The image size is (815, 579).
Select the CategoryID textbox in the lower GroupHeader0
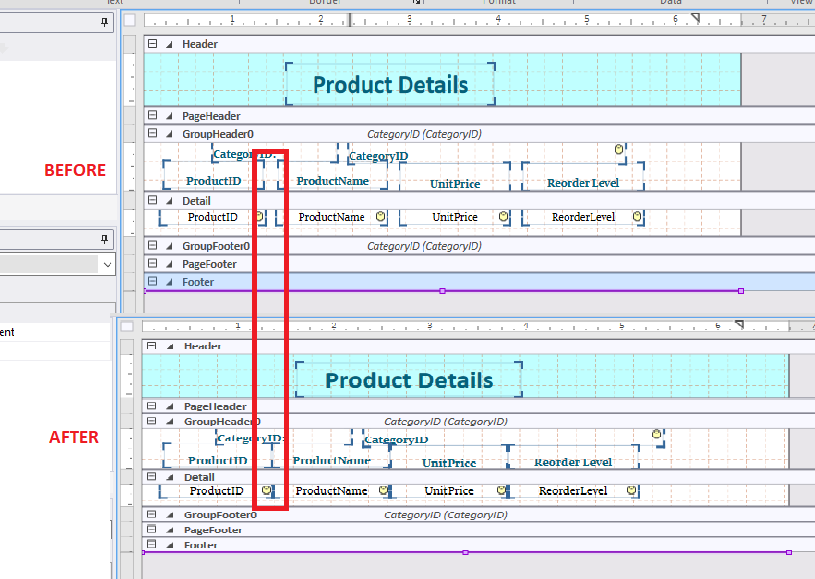tap(512, 438)
